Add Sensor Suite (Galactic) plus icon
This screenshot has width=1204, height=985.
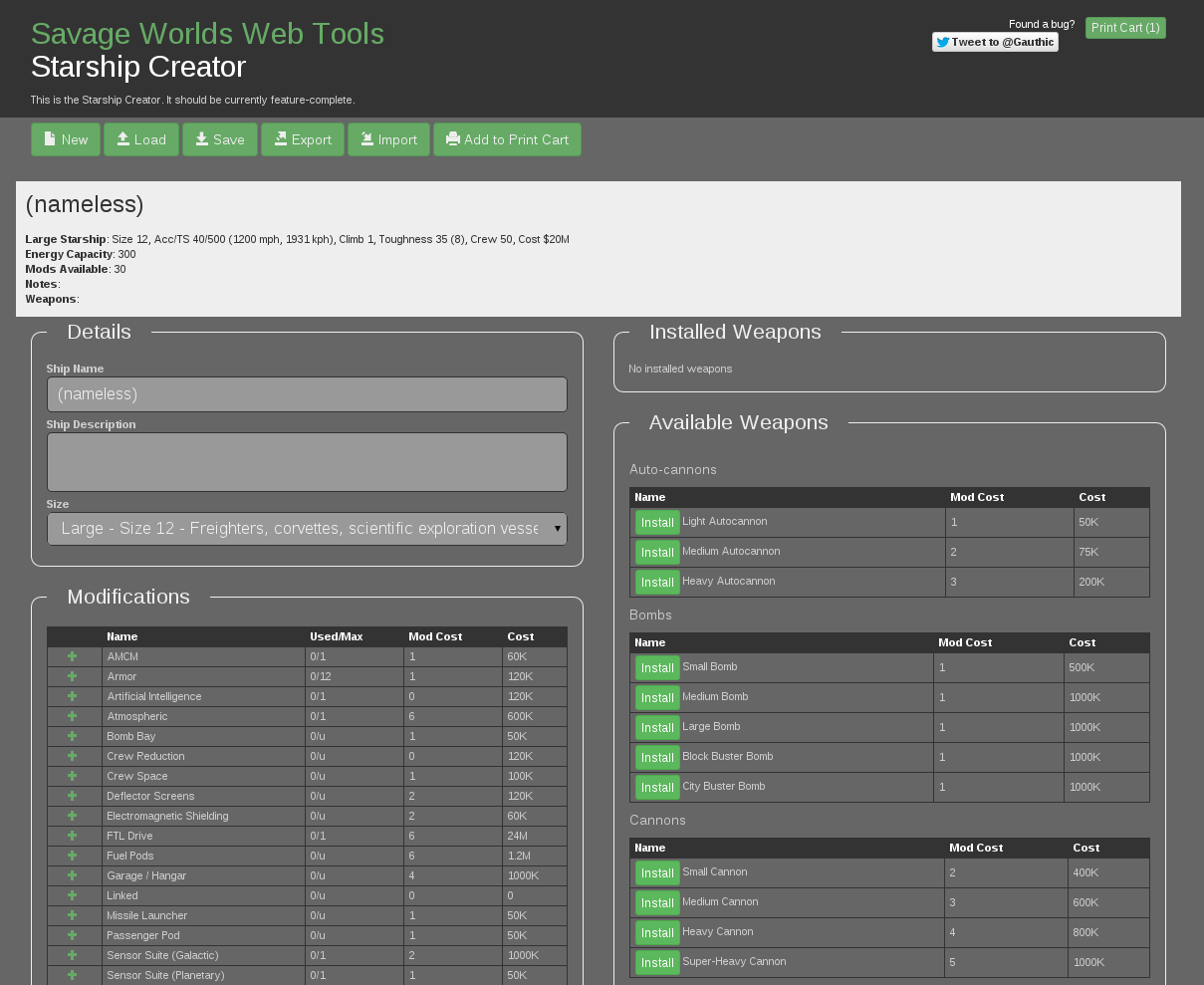pos(72,955)
